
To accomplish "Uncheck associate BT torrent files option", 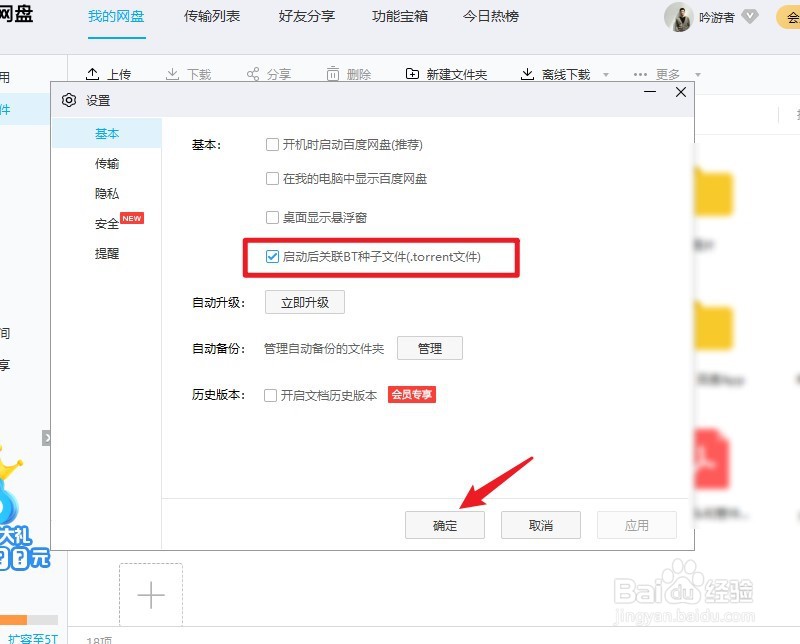I will (x=272, y=256).
